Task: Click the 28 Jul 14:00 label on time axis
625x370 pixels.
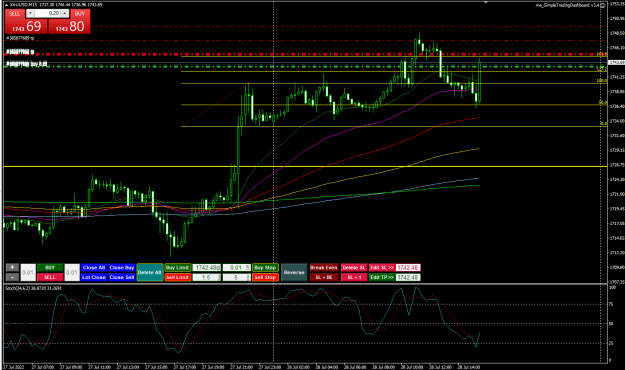Action: coord(469,367)
